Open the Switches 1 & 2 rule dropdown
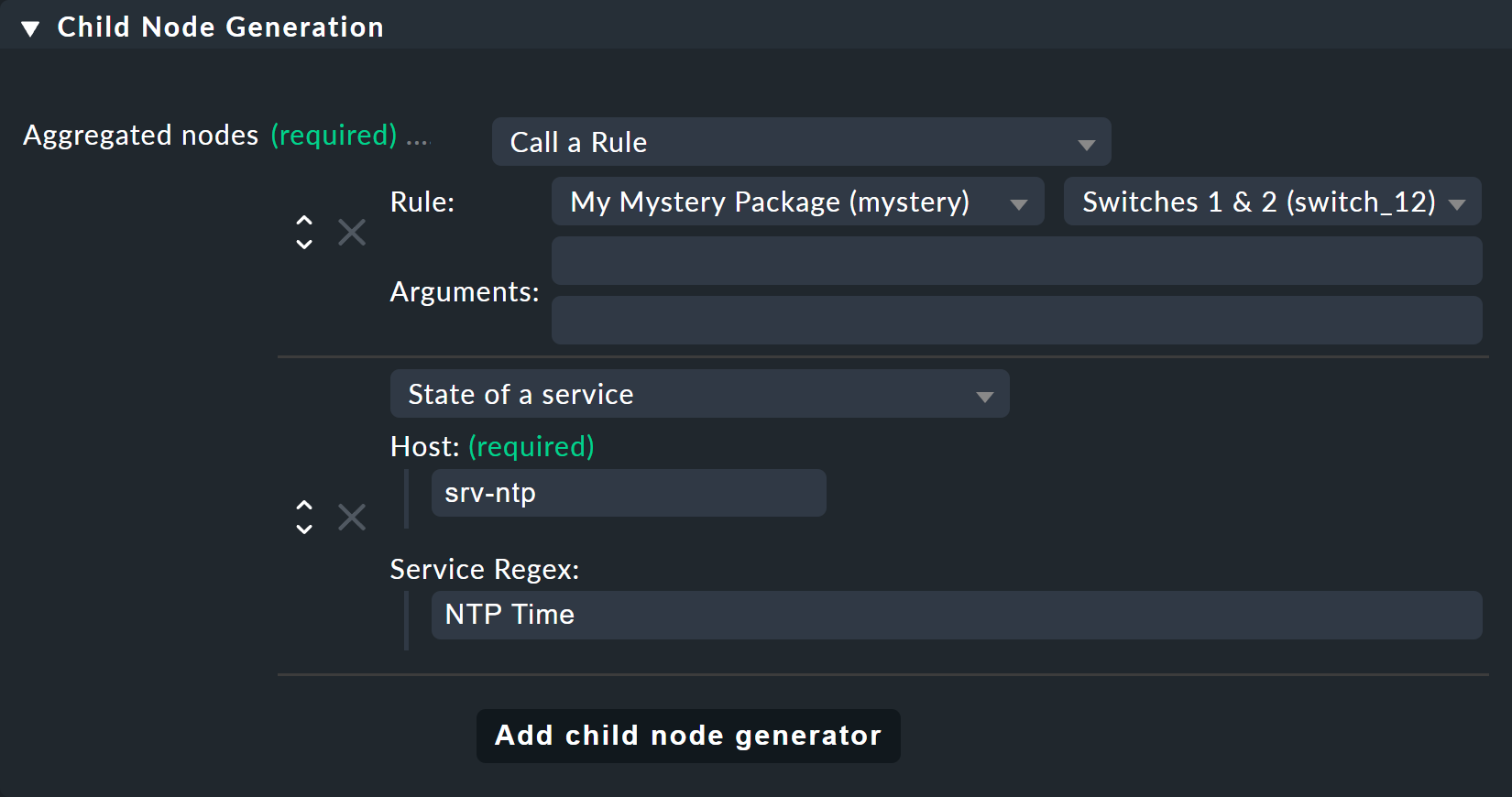The height and width of the screenshot is (797, 1512). tap(1272, 202)
